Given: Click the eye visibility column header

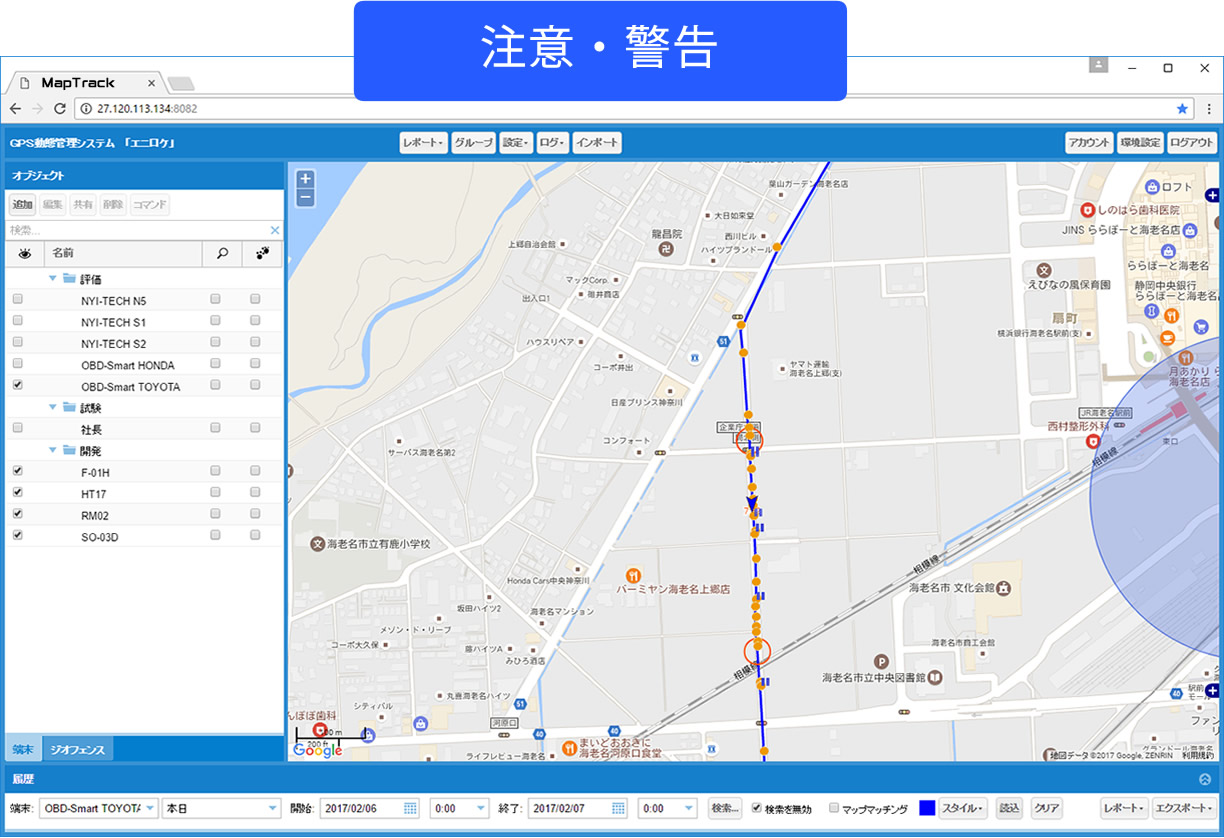Looking at the screenshot, I should (24, 254).
